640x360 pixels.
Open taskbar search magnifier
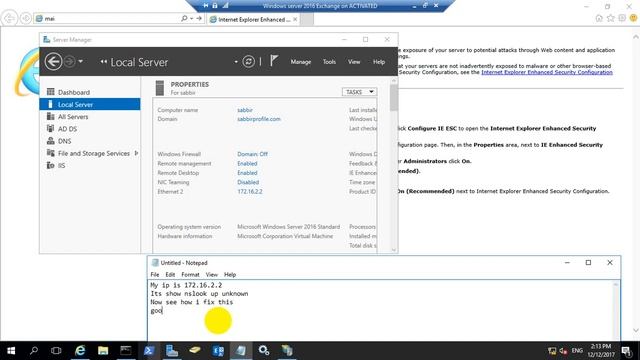[34, 351]
